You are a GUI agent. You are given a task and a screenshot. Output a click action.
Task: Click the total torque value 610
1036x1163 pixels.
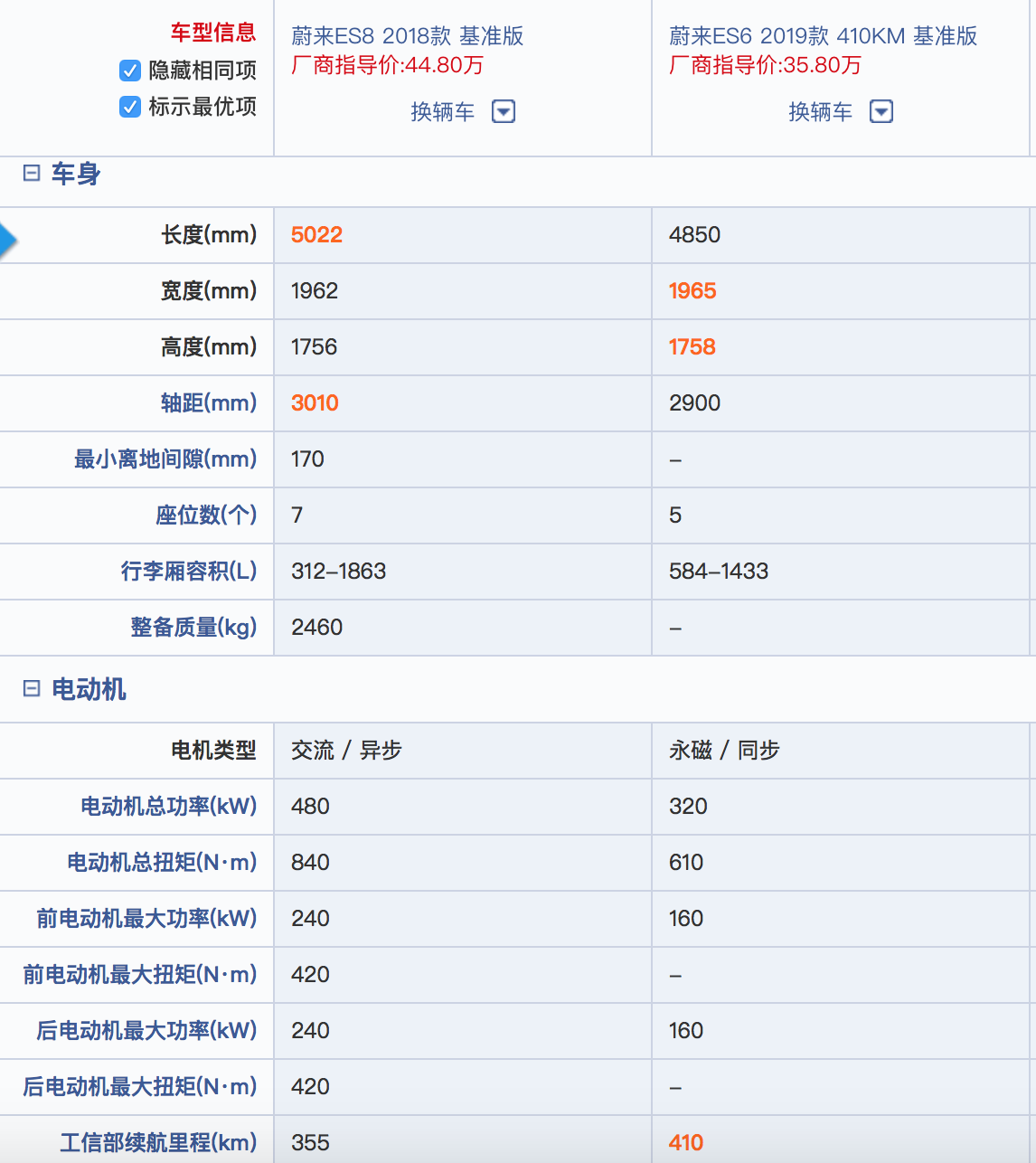pos(686,862)
